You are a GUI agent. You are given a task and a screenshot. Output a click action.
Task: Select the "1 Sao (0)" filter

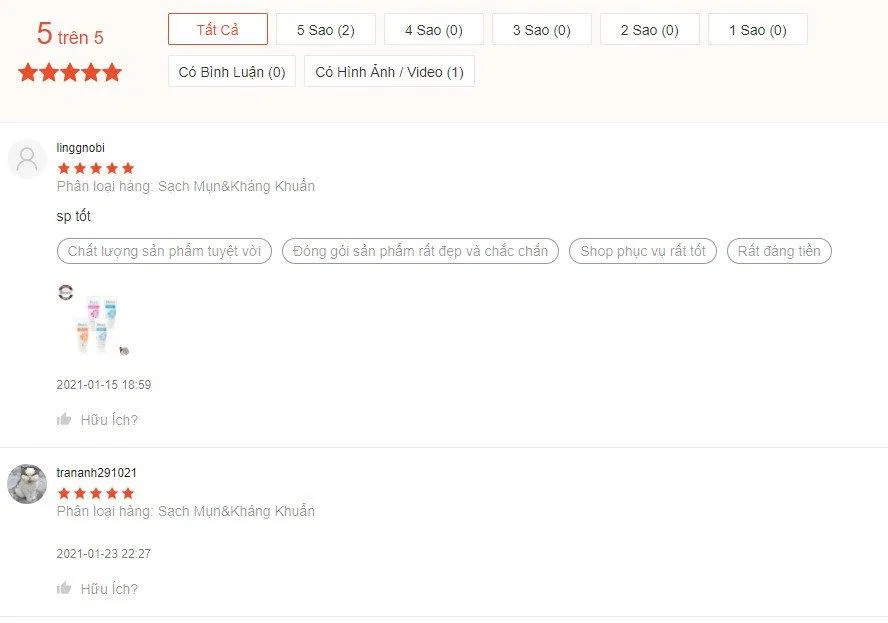[757, 29]
